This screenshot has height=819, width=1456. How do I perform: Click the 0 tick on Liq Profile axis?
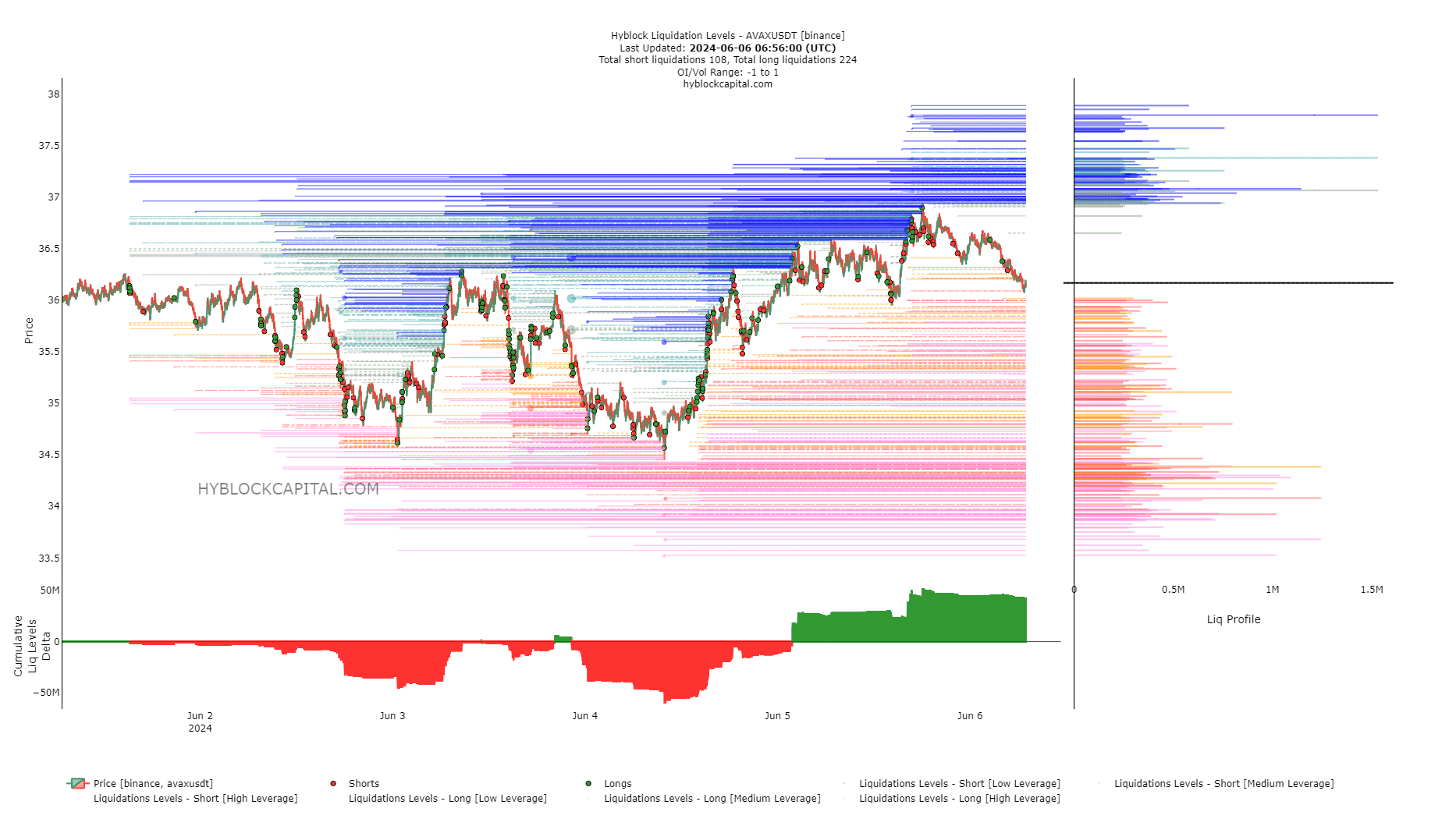pyautogui.click(x=1074, y=589)
